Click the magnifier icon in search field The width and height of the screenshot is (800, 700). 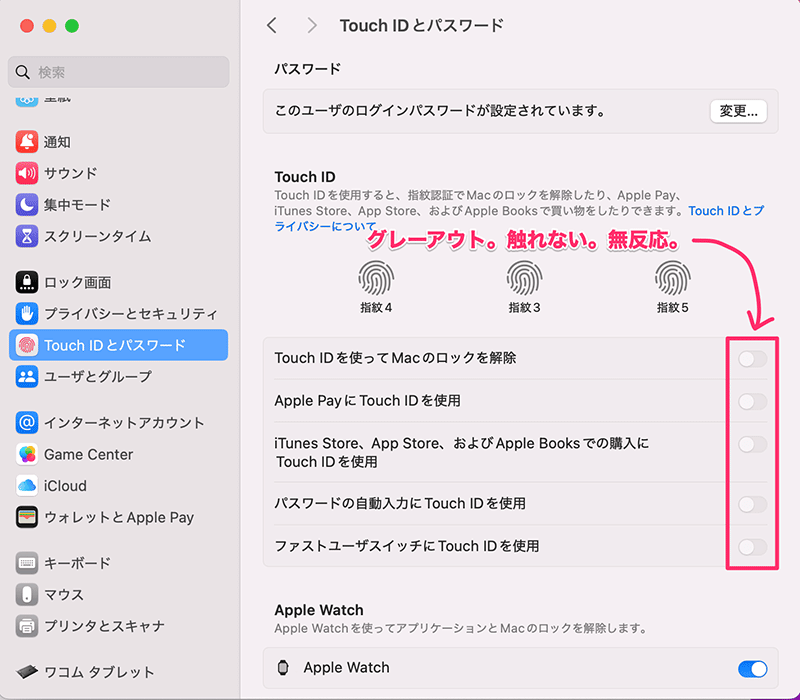pos(22,72)
